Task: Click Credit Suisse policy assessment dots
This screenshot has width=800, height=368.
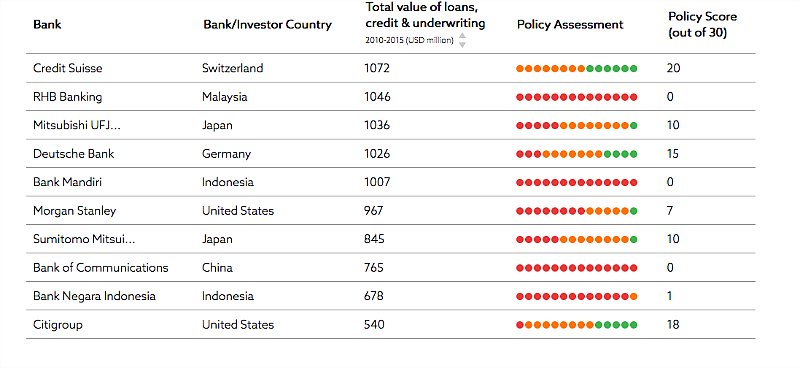Action: coord(577,68)
